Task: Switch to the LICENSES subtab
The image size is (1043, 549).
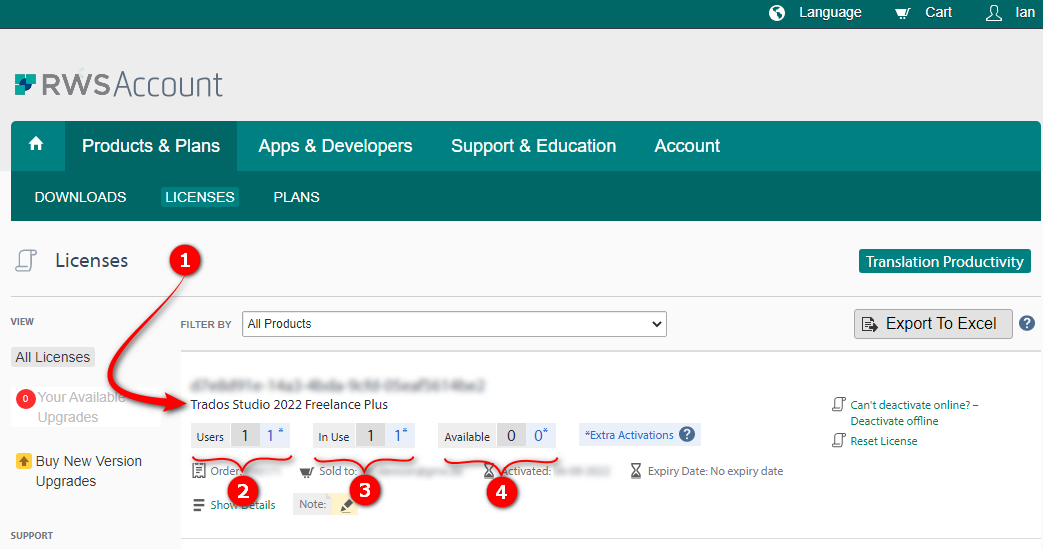Action: pyautogui.click(x=200, y=197)
